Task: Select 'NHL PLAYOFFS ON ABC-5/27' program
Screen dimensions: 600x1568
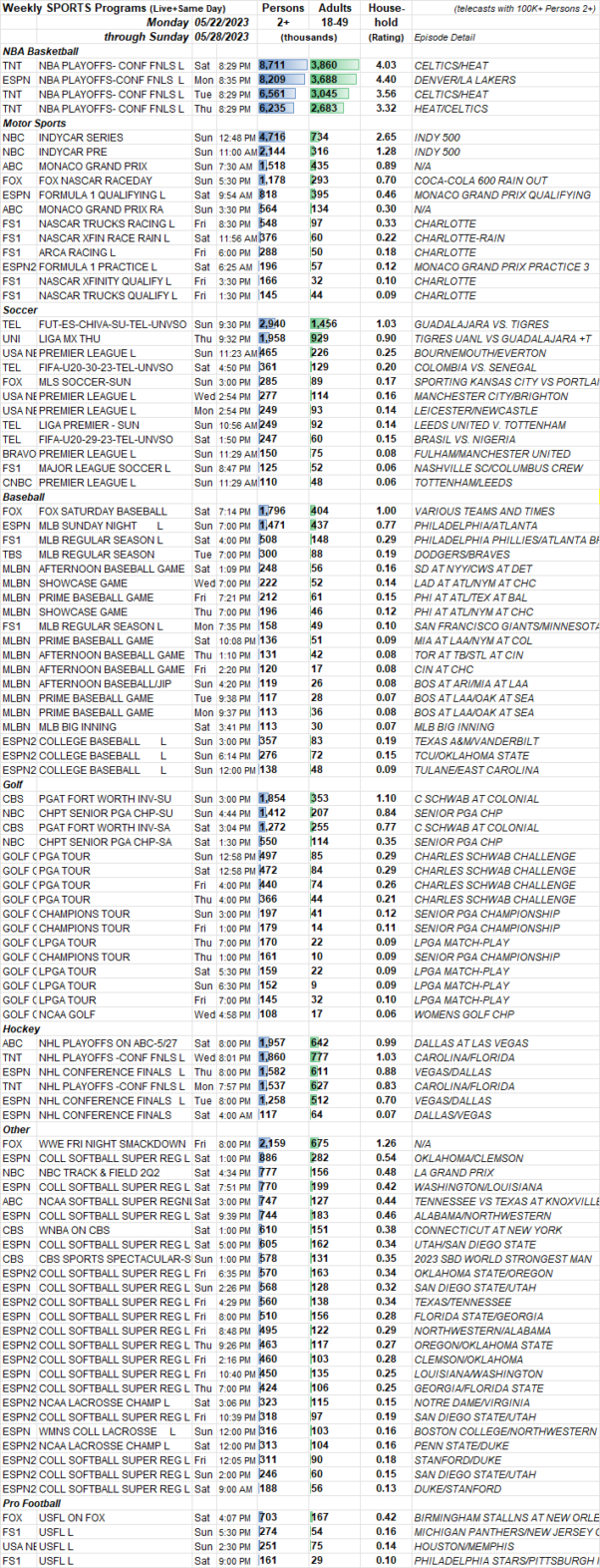Action: point(108,1043)
